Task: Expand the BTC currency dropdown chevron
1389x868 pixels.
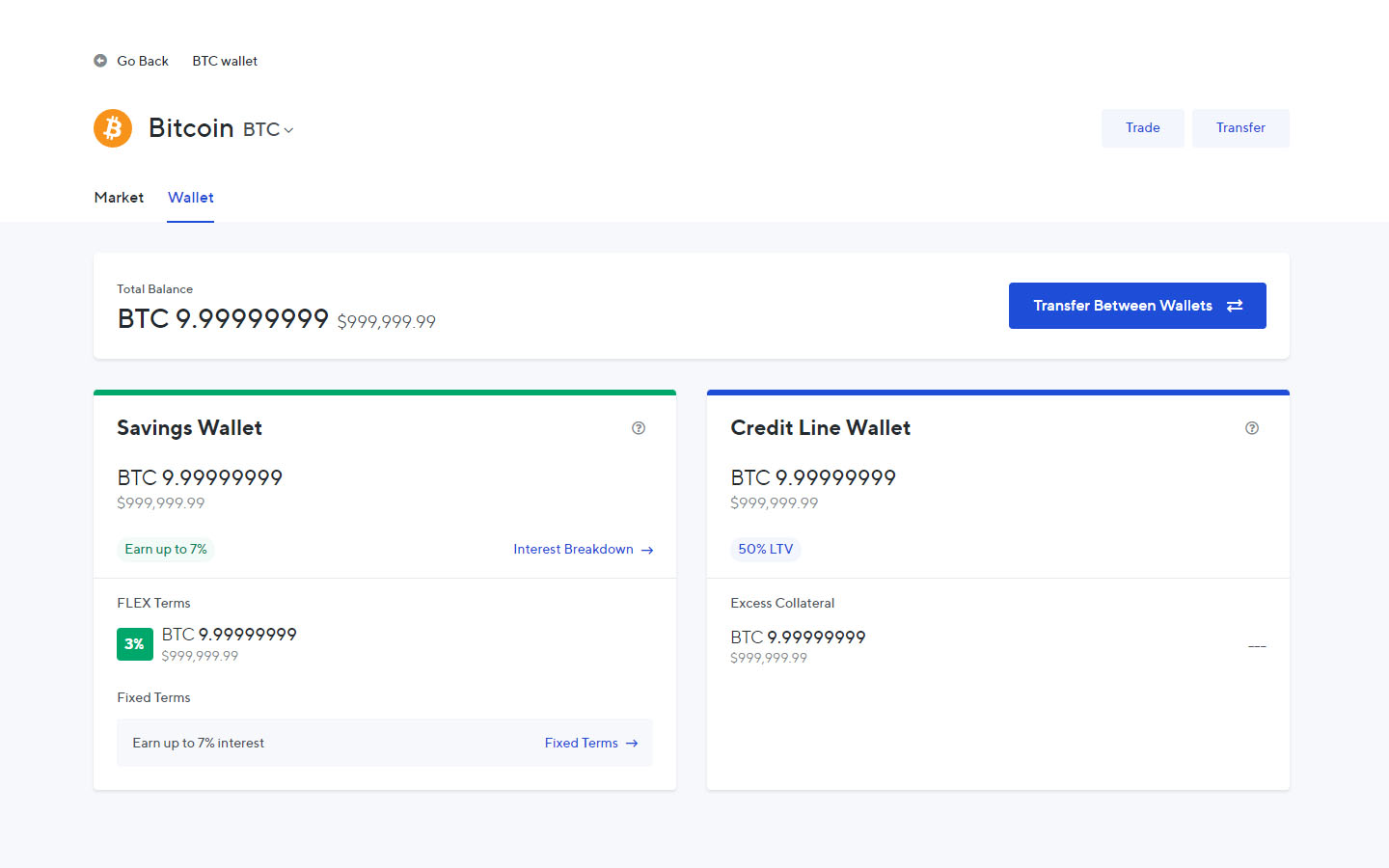Action: (288, 130)
